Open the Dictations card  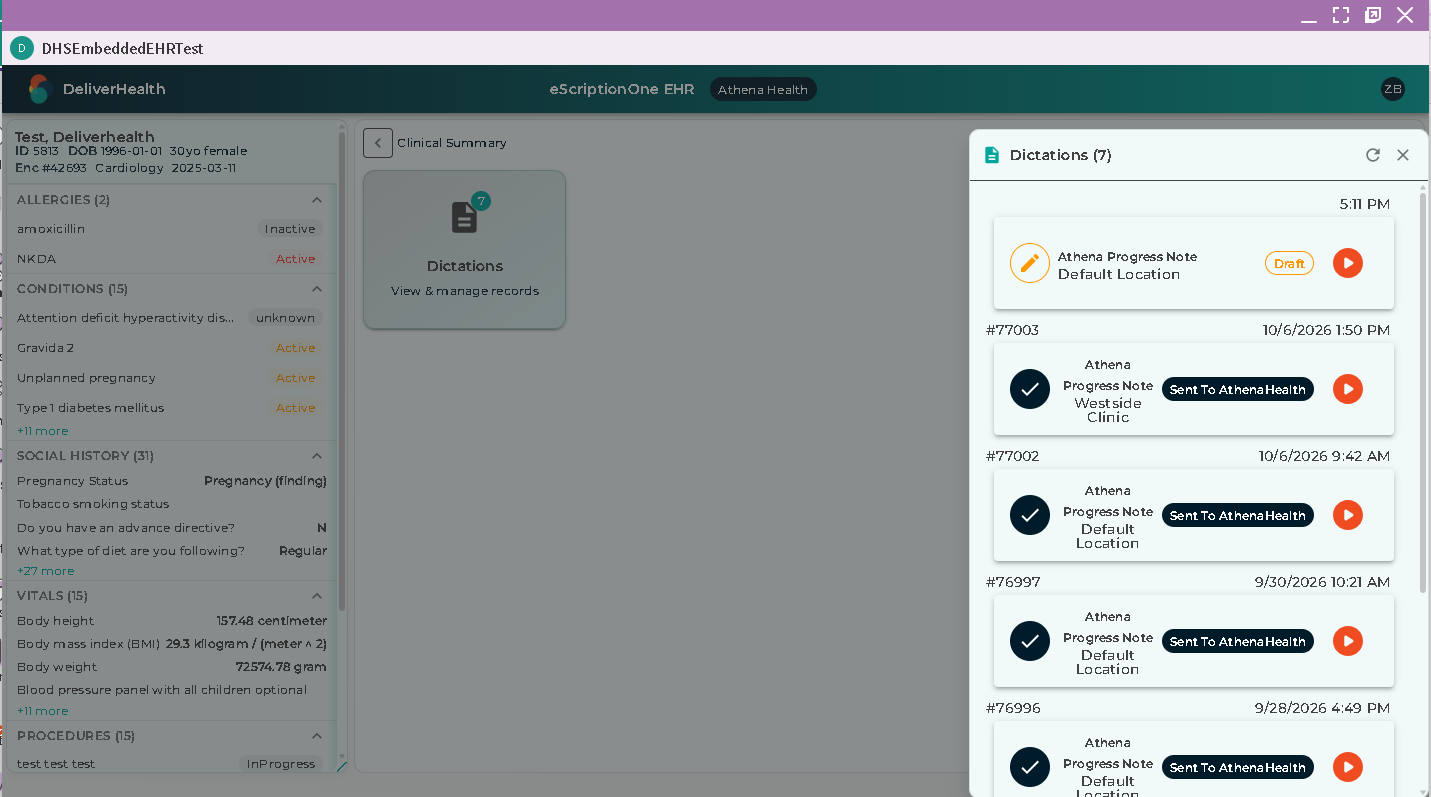465,249
